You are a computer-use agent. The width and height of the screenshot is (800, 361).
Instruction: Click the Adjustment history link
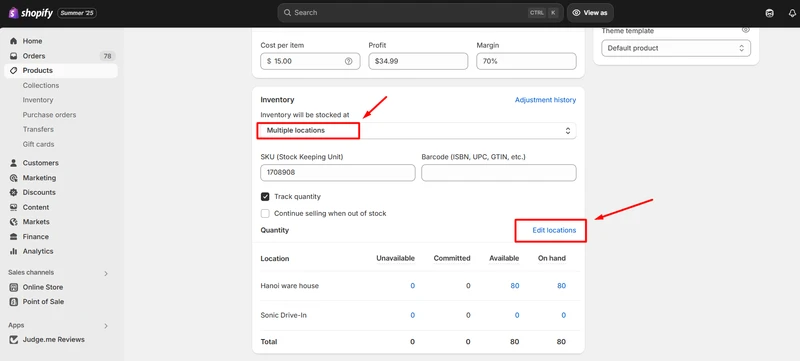545,100
